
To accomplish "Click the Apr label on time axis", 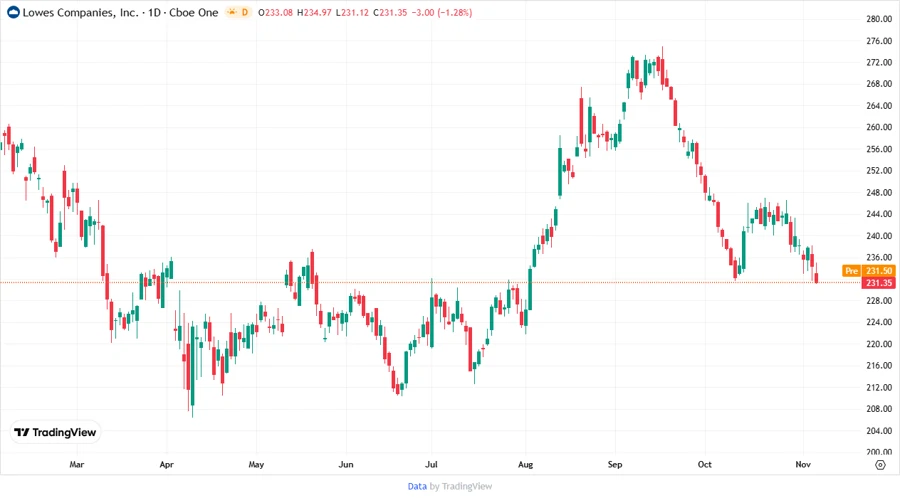I will (166, 464).
